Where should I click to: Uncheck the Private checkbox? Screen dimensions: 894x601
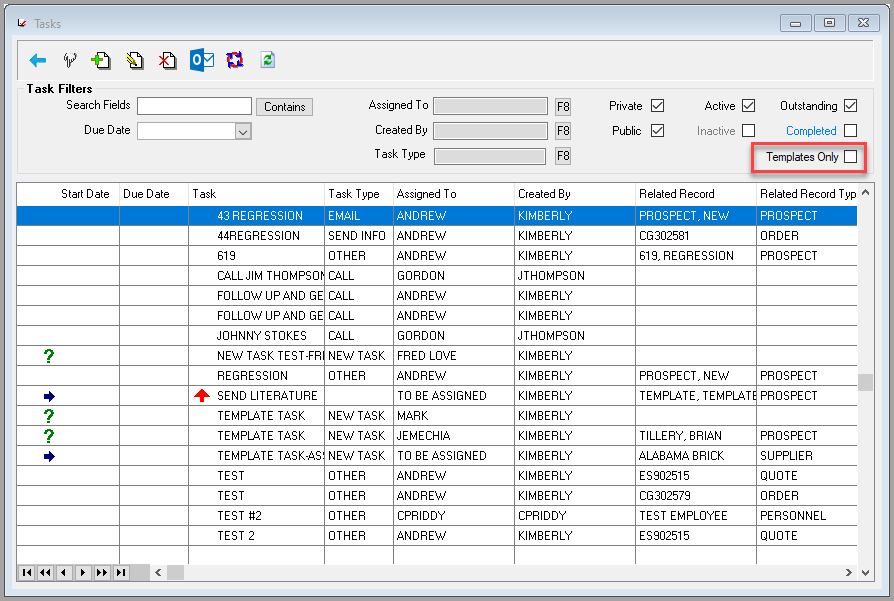point(658,105)
